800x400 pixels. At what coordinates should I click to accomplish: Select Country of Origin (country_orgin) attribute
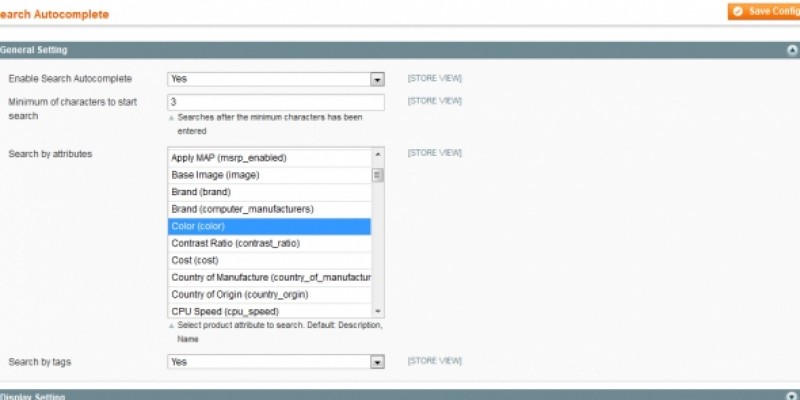point(269,294)
